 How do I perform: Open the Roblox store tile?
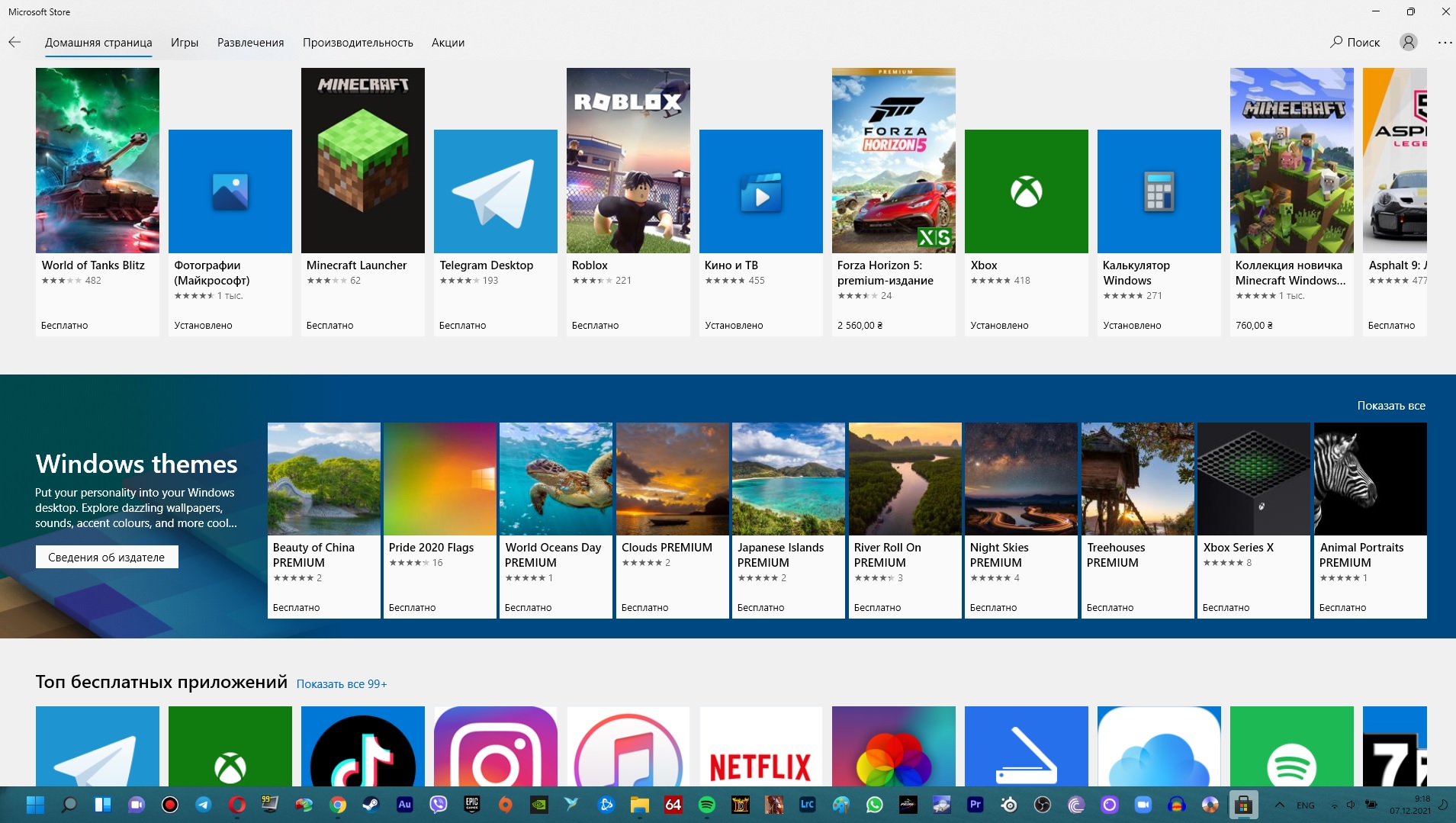(628, 160)
